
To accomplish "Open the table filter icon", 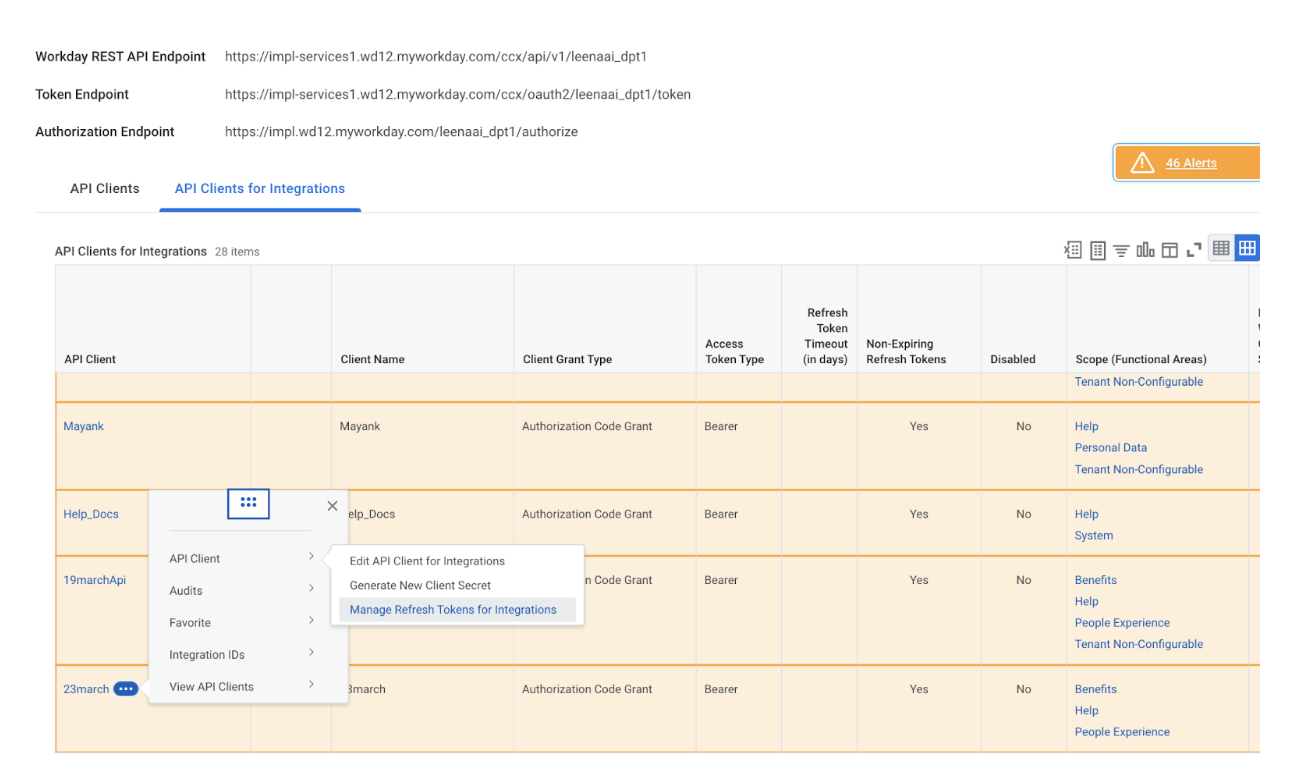I will point(1121,250).
